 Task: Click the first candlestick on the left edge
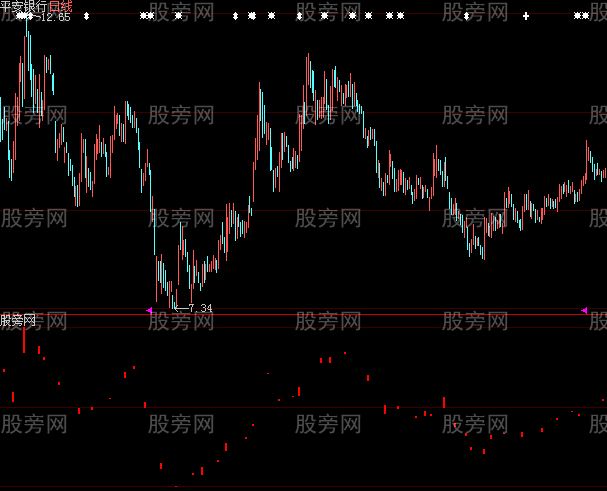pos(3,115)
